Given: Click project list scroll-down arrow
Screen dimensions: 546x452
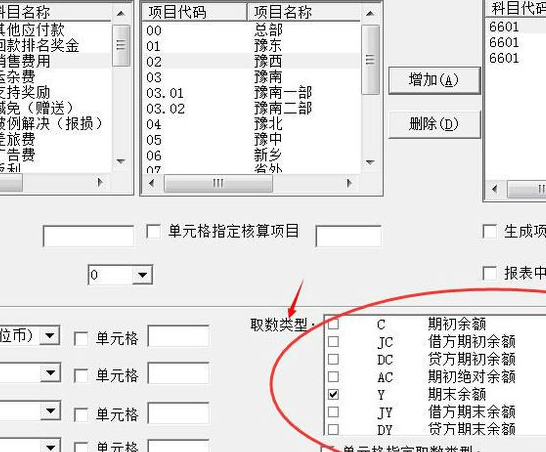Looking at the screenshot, I should [x=370, y=162].
